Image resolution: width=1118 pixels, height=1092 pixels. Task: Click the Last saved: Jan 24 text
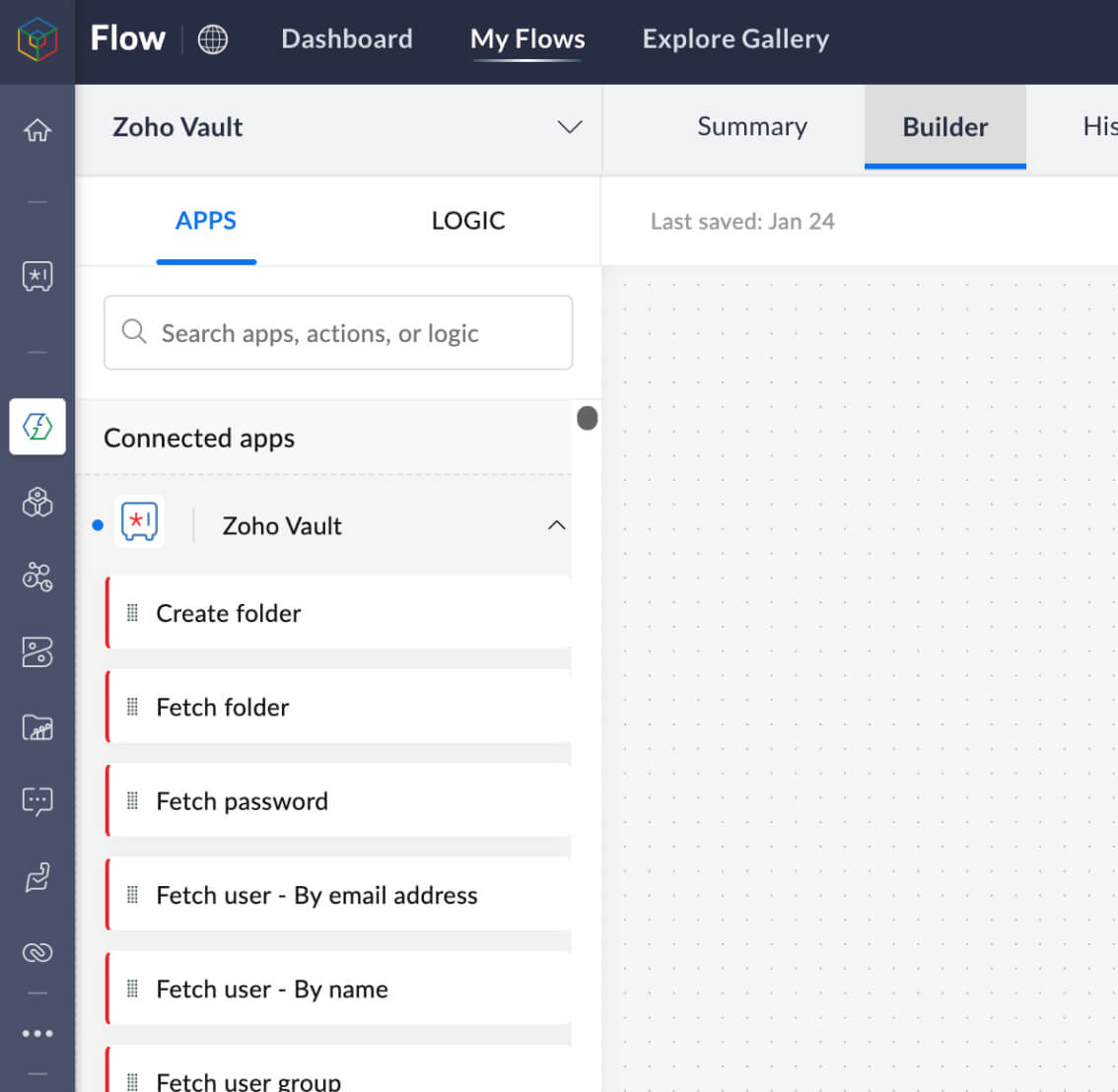coord(742,222)
